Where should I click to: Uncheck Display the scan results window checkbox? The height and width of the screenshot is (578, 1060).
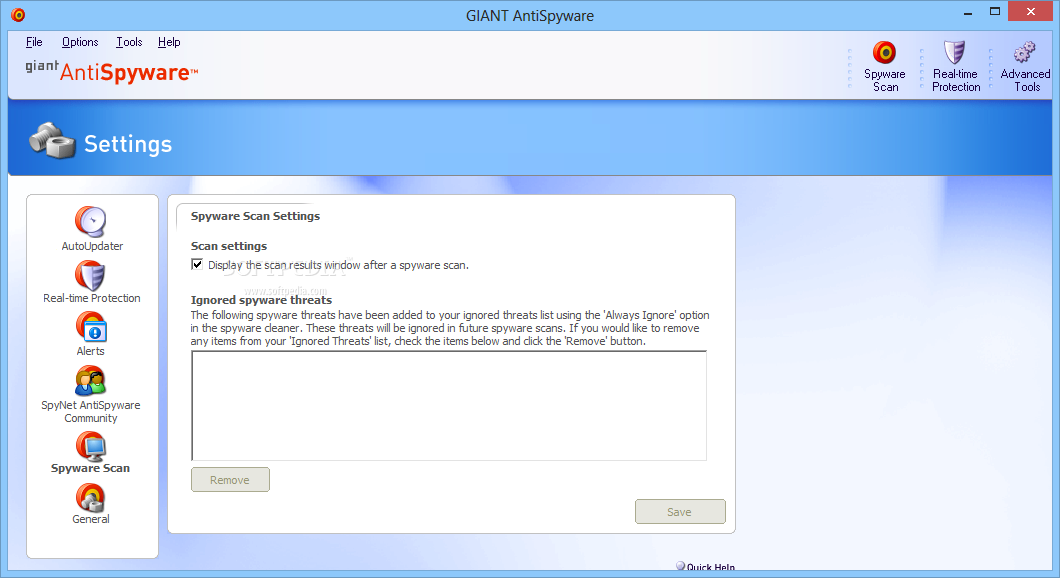197,264
